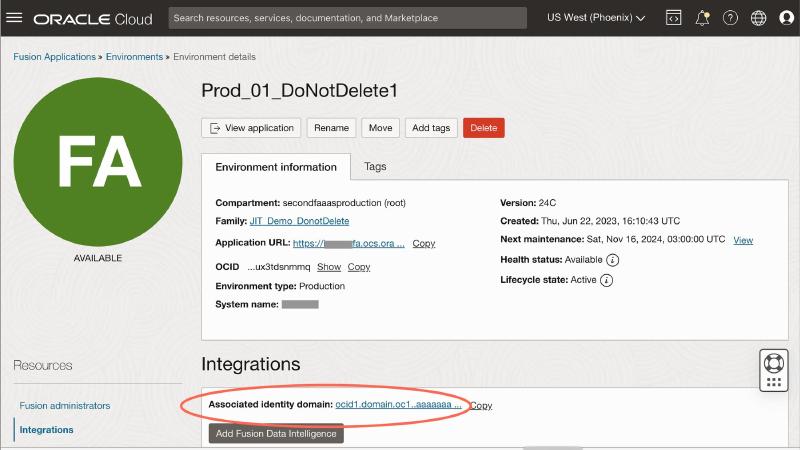Open Fusion administrators resource section
The image size is (800, 450).
[65, 405]
